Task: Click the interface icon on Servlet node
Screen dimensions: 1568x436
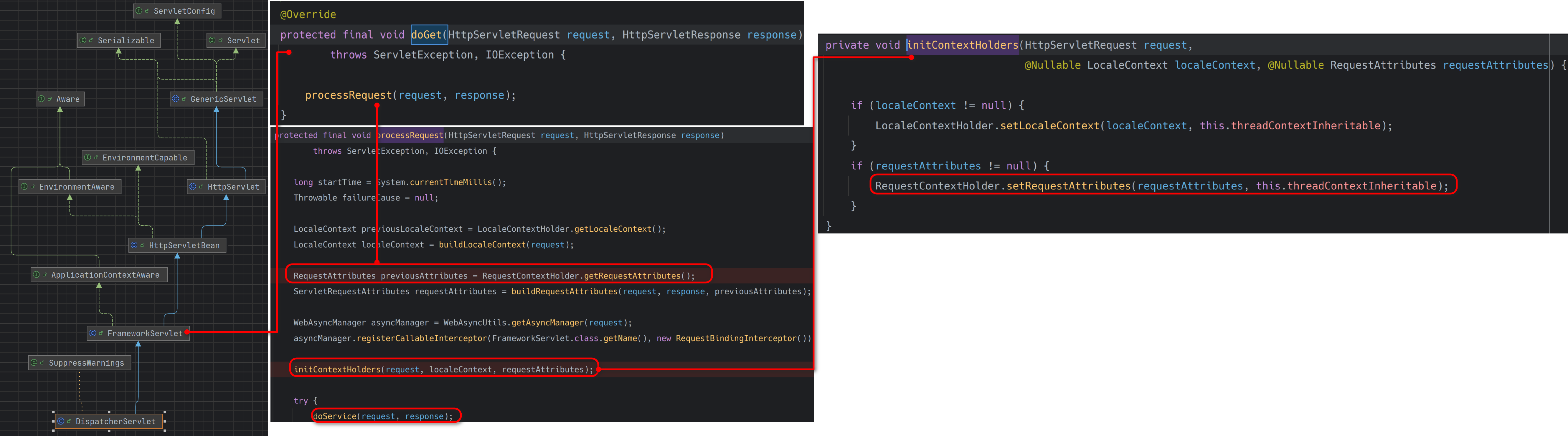Action: (212, 40)
